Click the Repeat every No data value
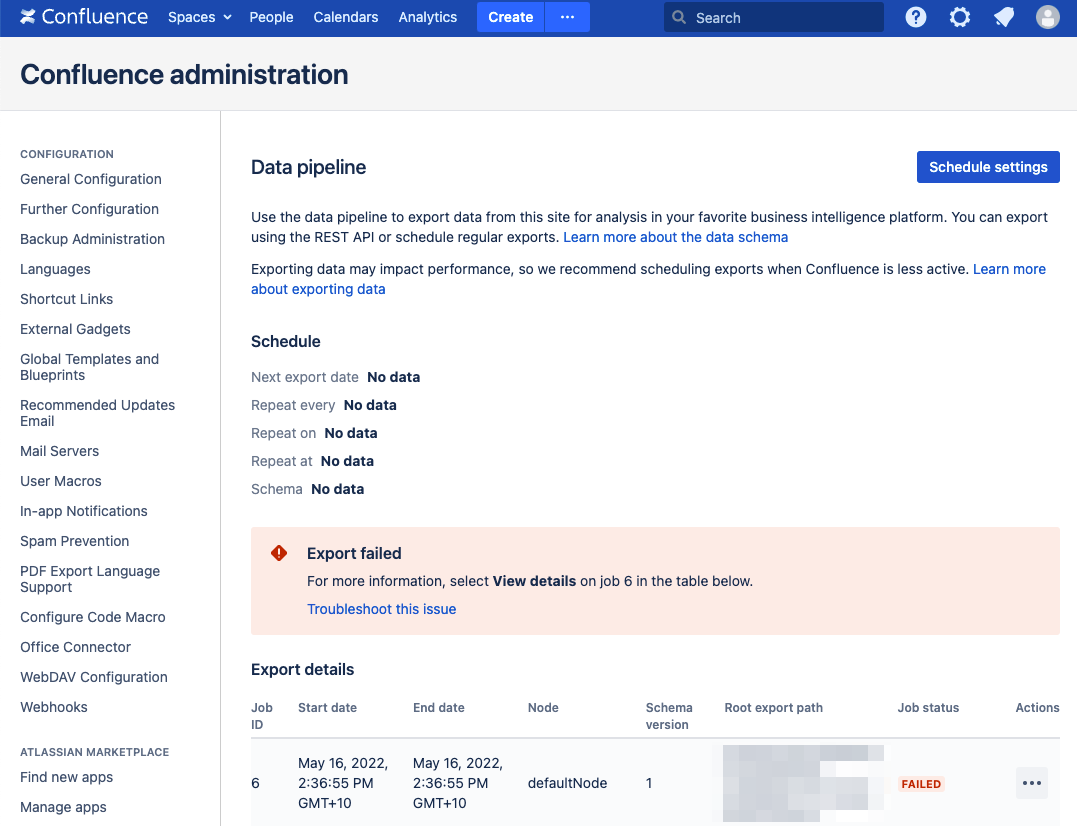Image resolution: width=1077 pixels, height=826 pixels. tap(370, 405)
